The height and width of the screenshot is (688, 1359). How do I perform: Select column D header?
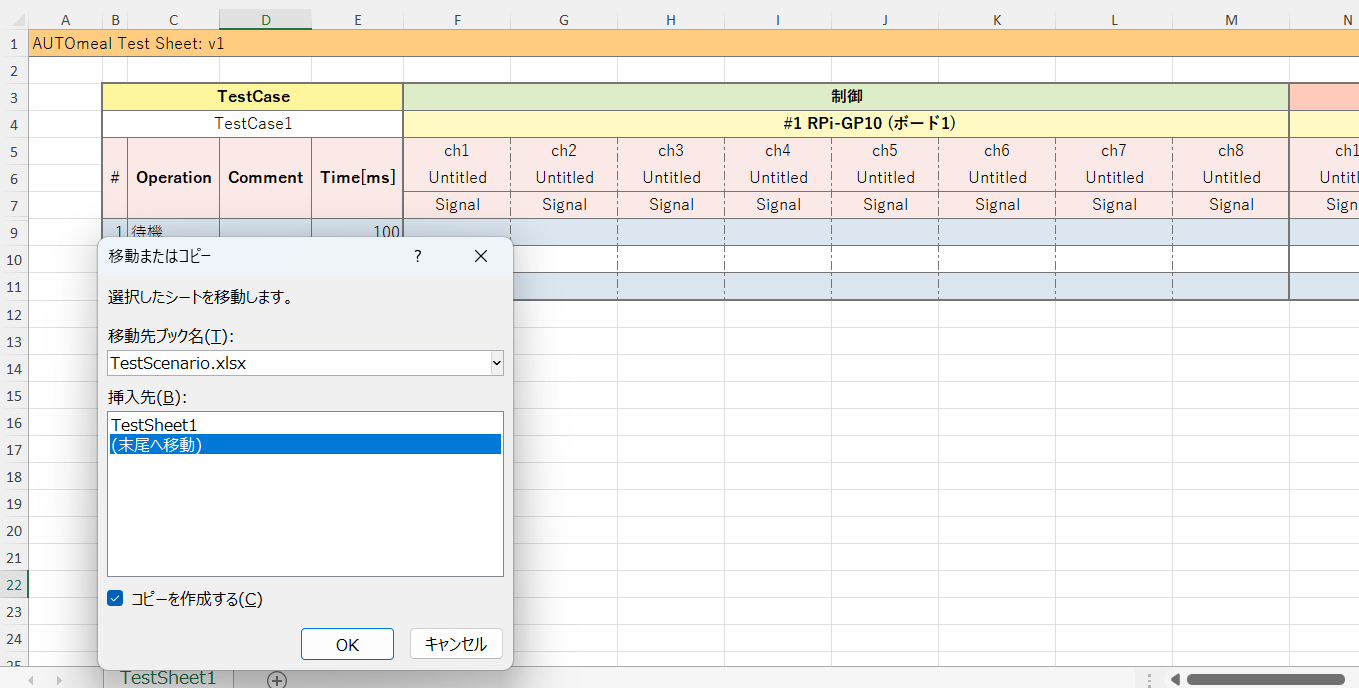click(x=265, y=20)
